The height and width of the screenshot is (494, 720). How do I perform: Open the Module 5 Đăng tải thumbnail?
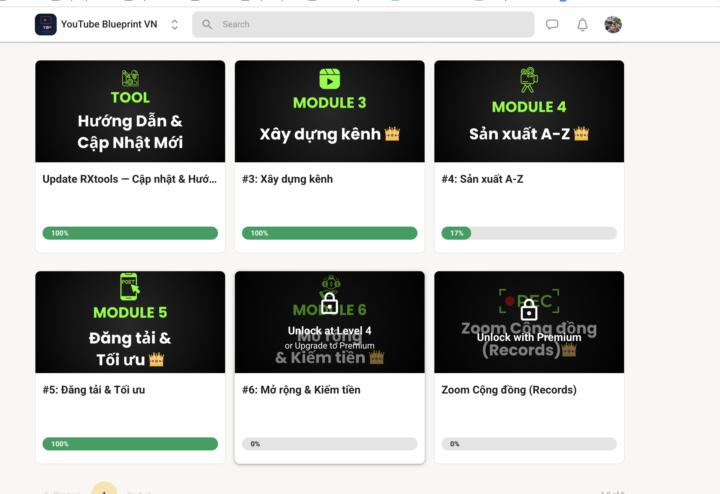(130, 322)
